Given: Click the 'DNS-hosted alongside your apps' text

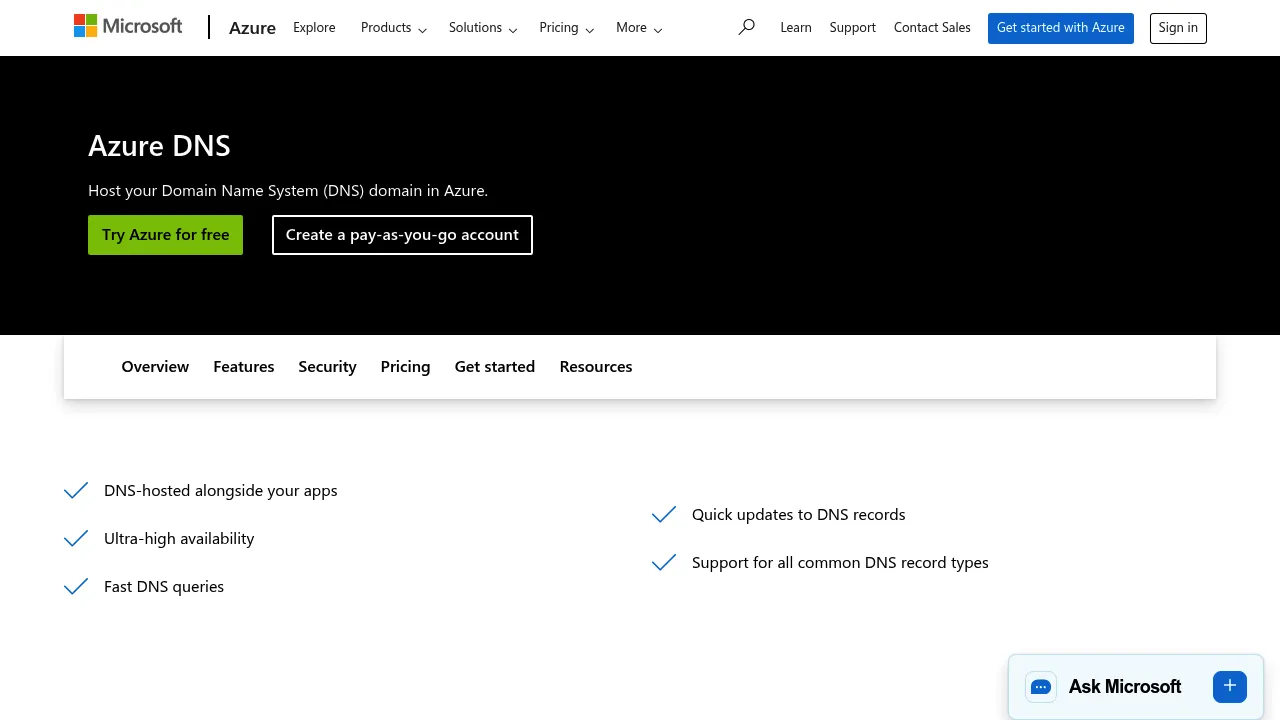Looking at the screenshot, I should [221, 490].
